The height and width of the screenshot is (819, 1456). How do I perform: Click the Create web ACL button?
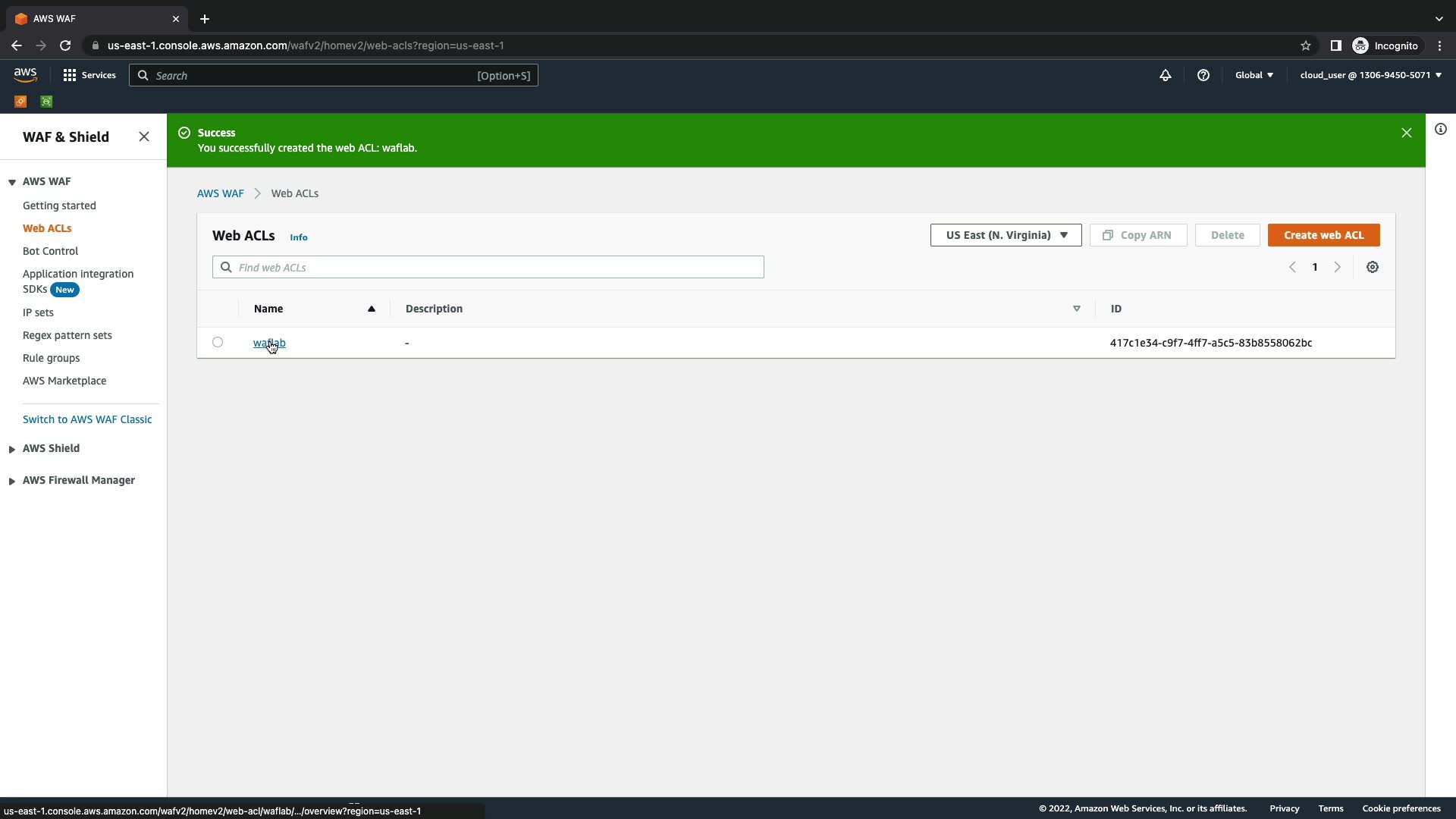(1323, 235)
